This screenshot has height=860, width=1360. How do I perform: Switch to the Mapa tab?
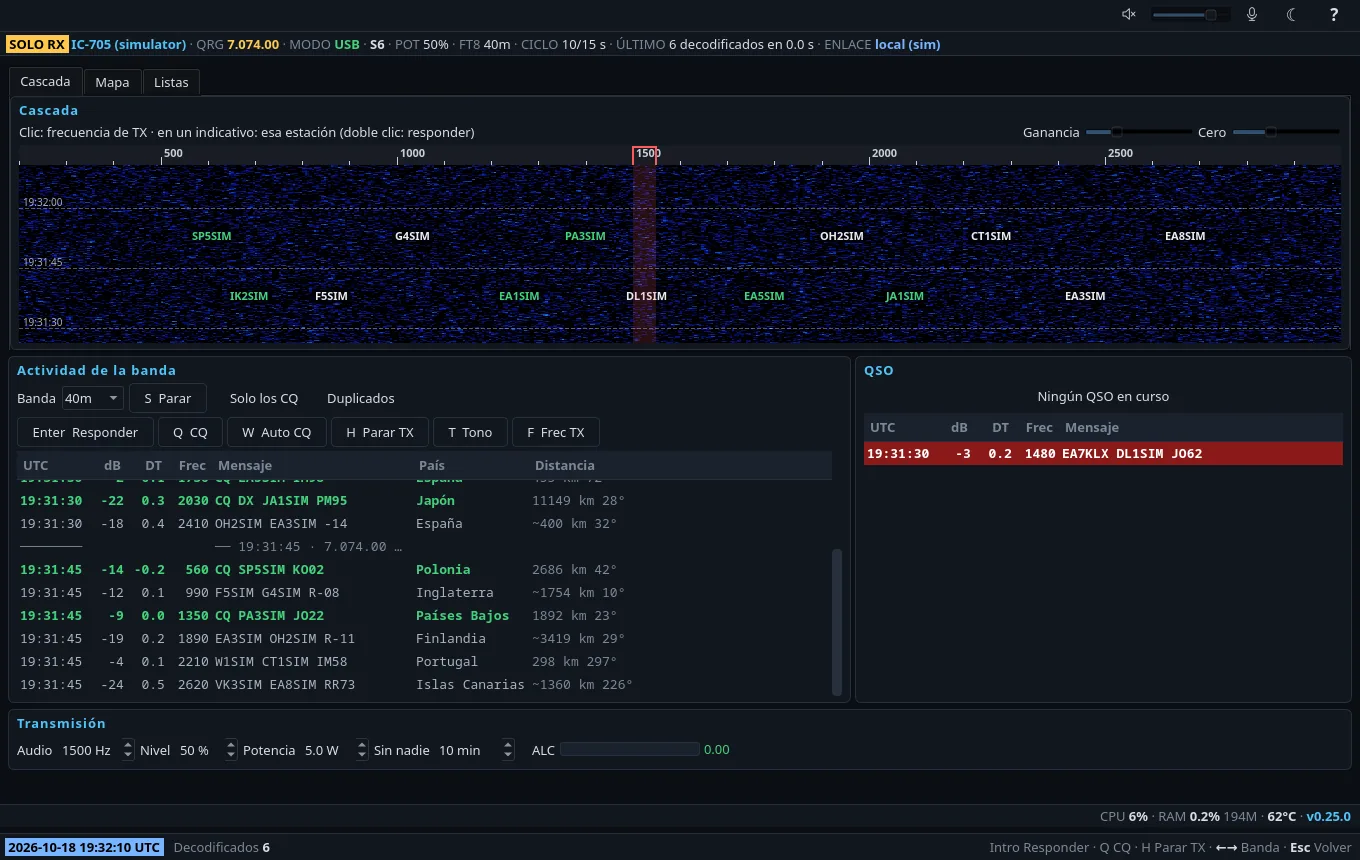(112, 82)
